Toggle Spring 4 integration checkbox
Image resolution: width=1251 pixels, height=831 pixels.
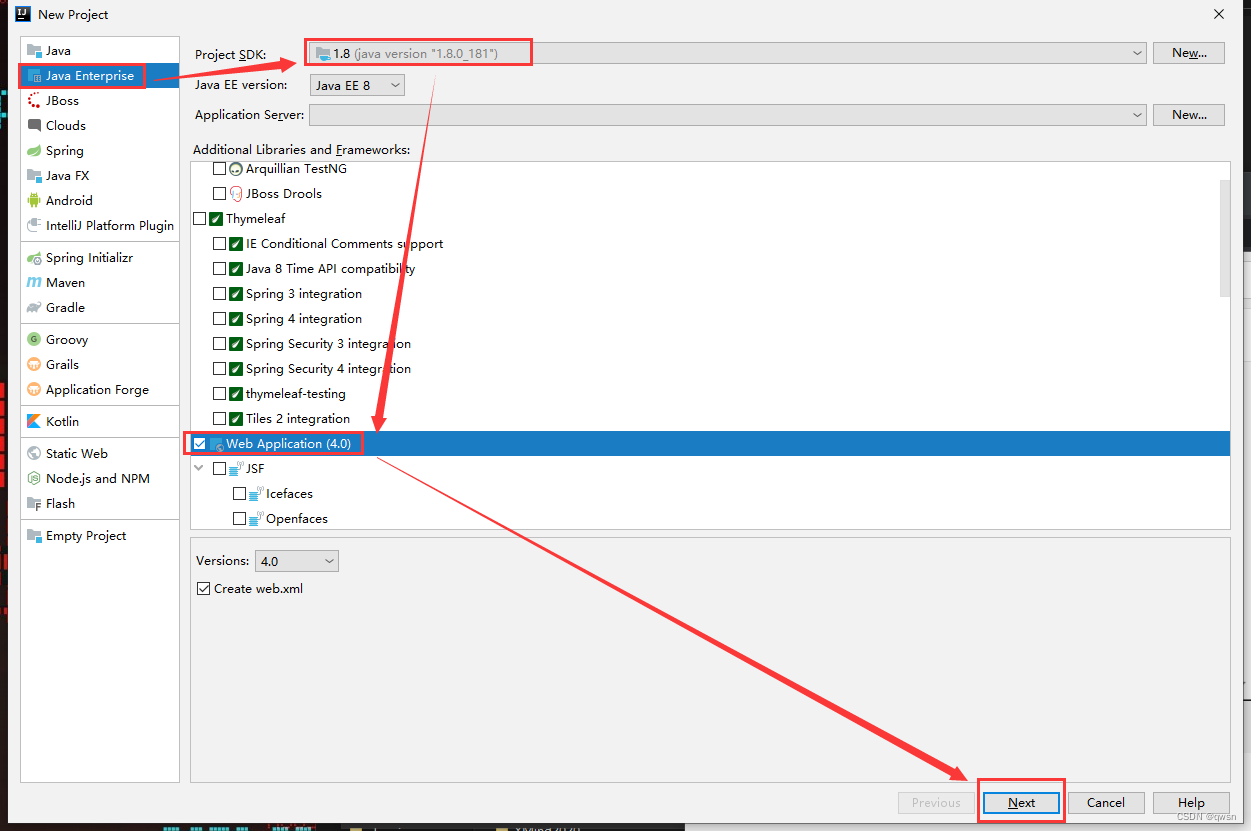(220, 319)
